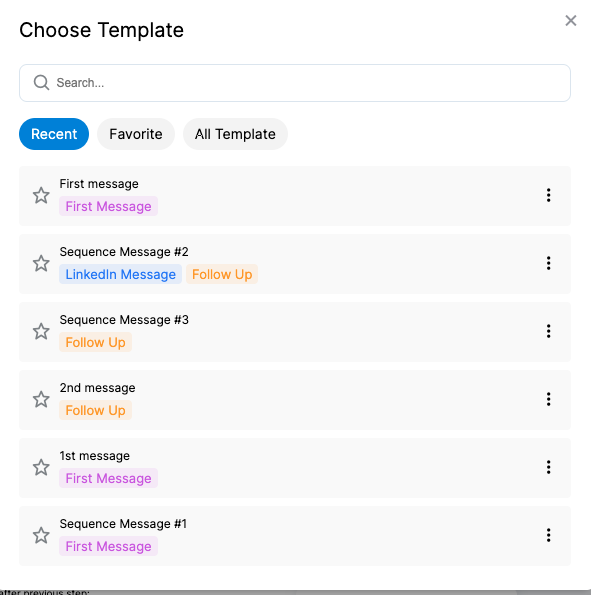Star the Sequence Message #2 template
Viewport: 591px width, 595px height.
pyautogui.click(x=41, y=263)
